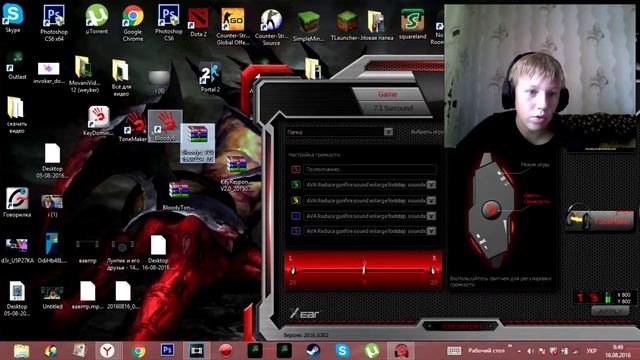Click the taskbar clock showing 9:49
640x360 pixels.
pos(618,351)
